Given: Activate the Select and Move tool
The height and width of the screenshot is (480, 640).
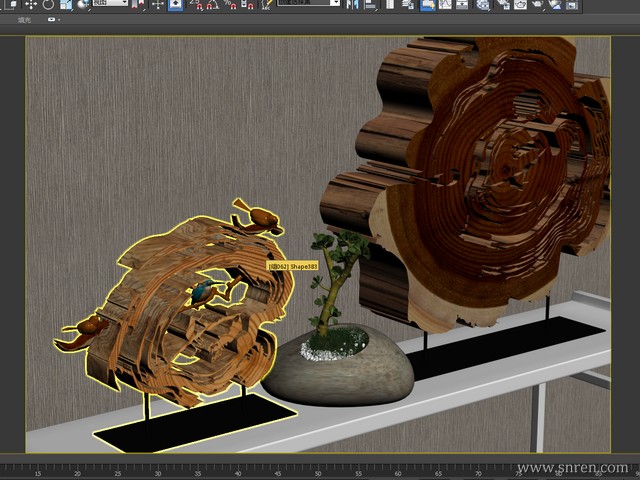Looking at the screenshot, I should tap(31, 4).
